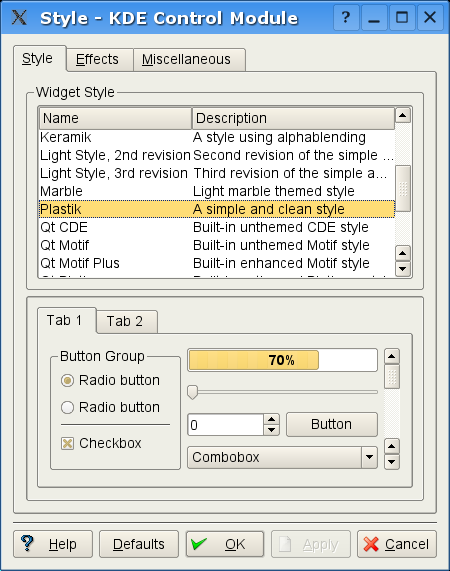Sort list by Name column header
The height and width of the screenshot is (571, 450).
click(x=115, y=118)
